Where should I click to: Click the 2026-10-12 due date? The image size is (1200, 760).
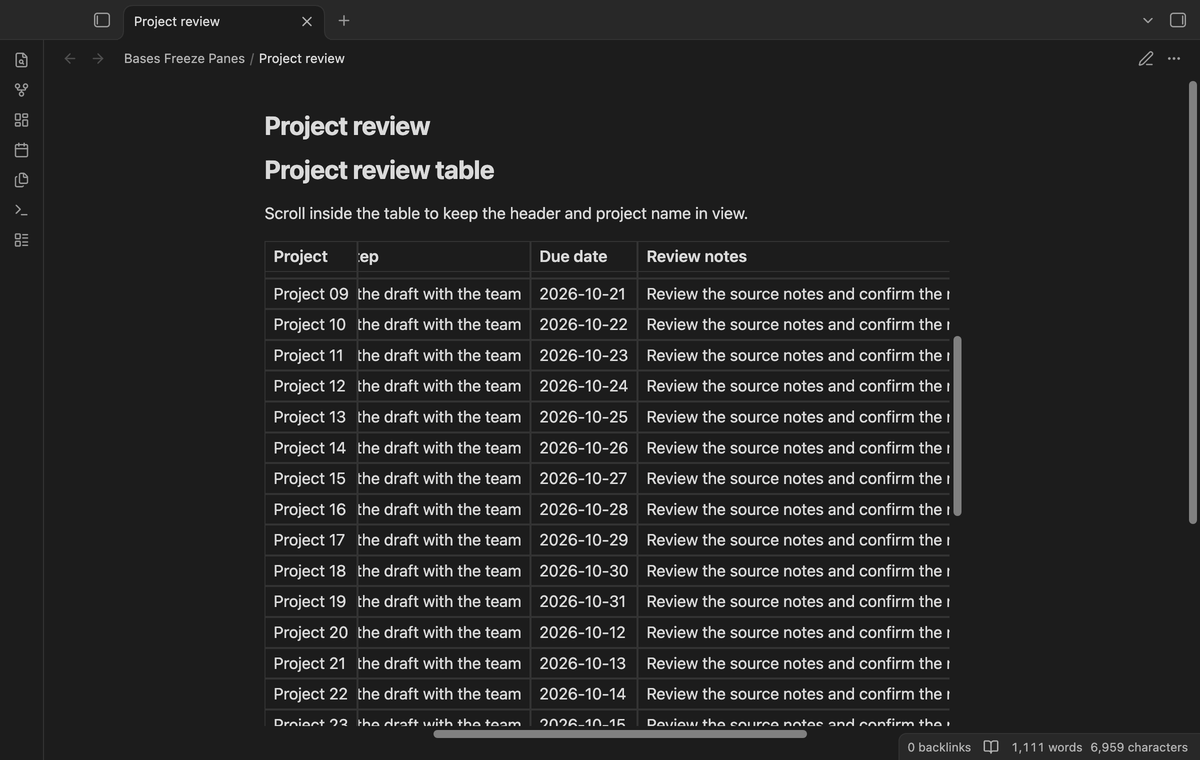[584, 633]
